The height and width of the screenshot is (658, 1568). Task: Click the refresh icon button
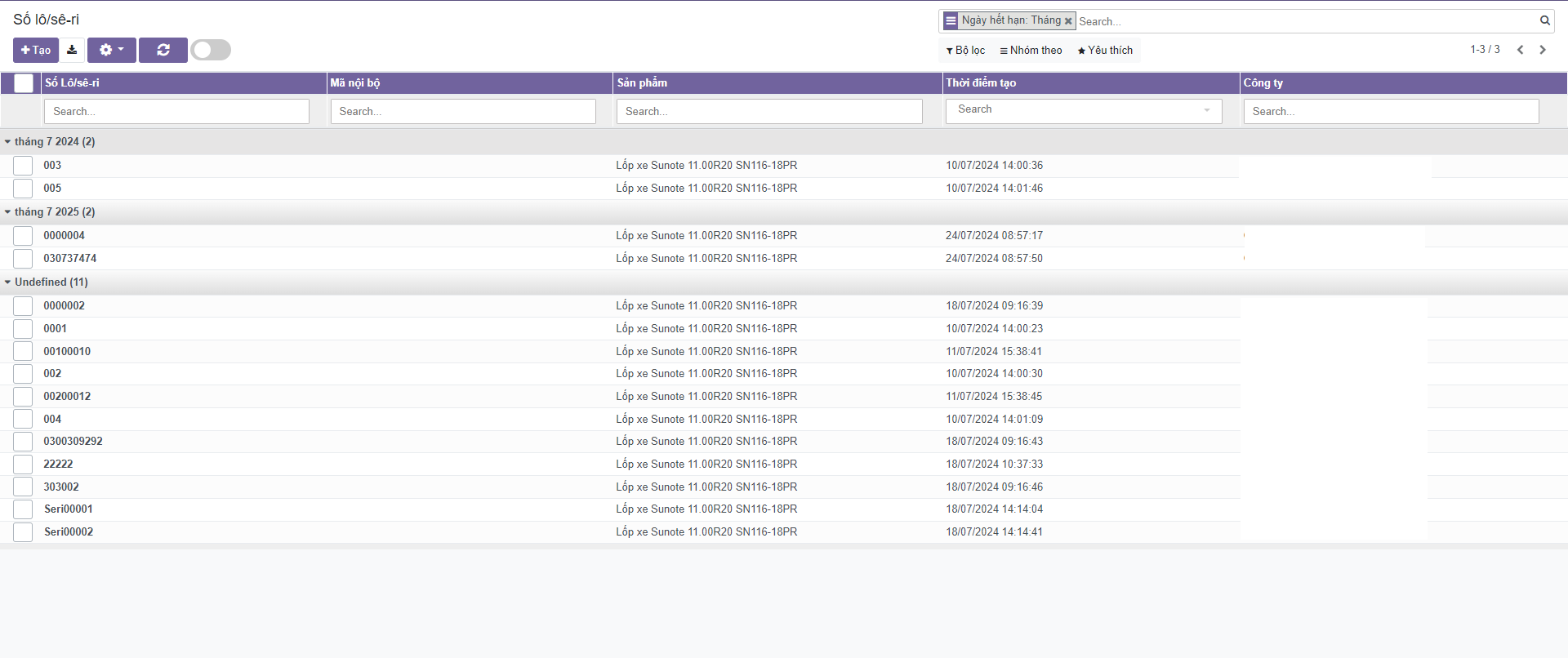pyautogui.click(x=163, y=50)
